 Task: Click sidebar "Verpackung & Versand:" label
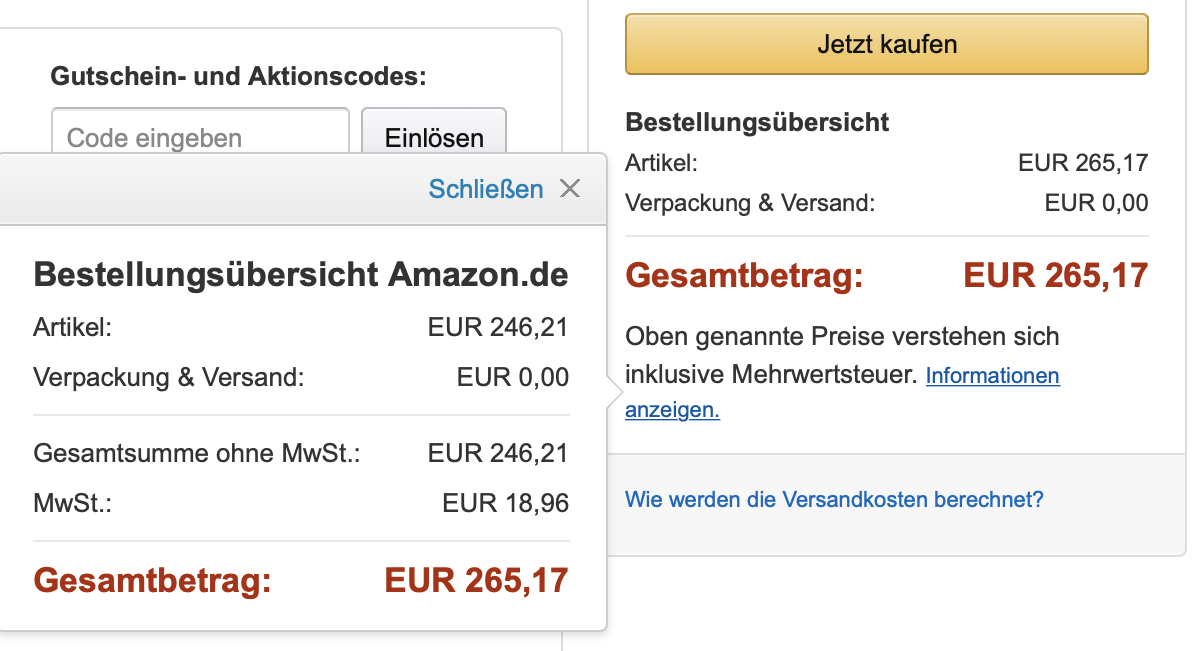(750, 204)
